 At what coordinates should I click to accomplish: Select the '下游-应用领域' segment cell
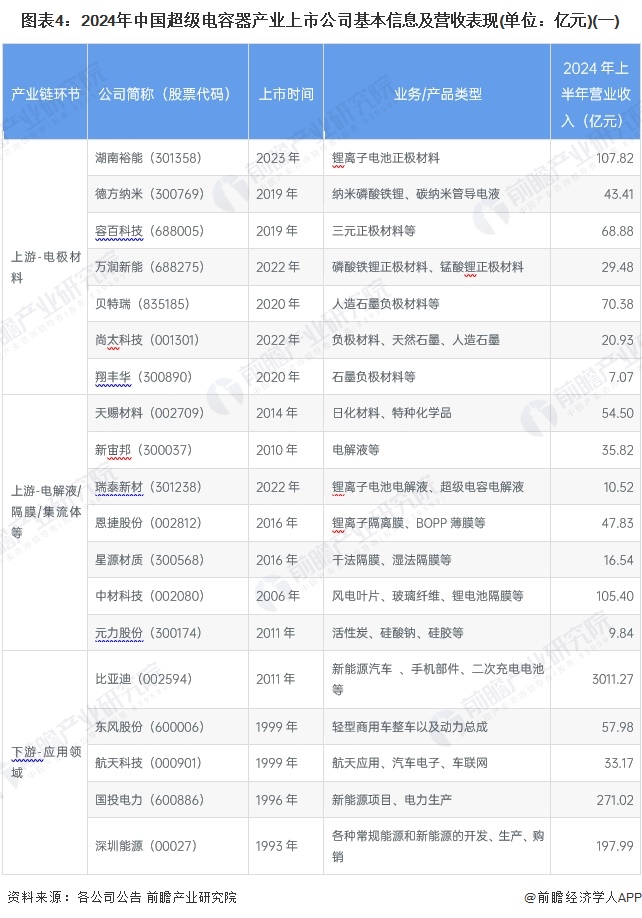point(46,762)
